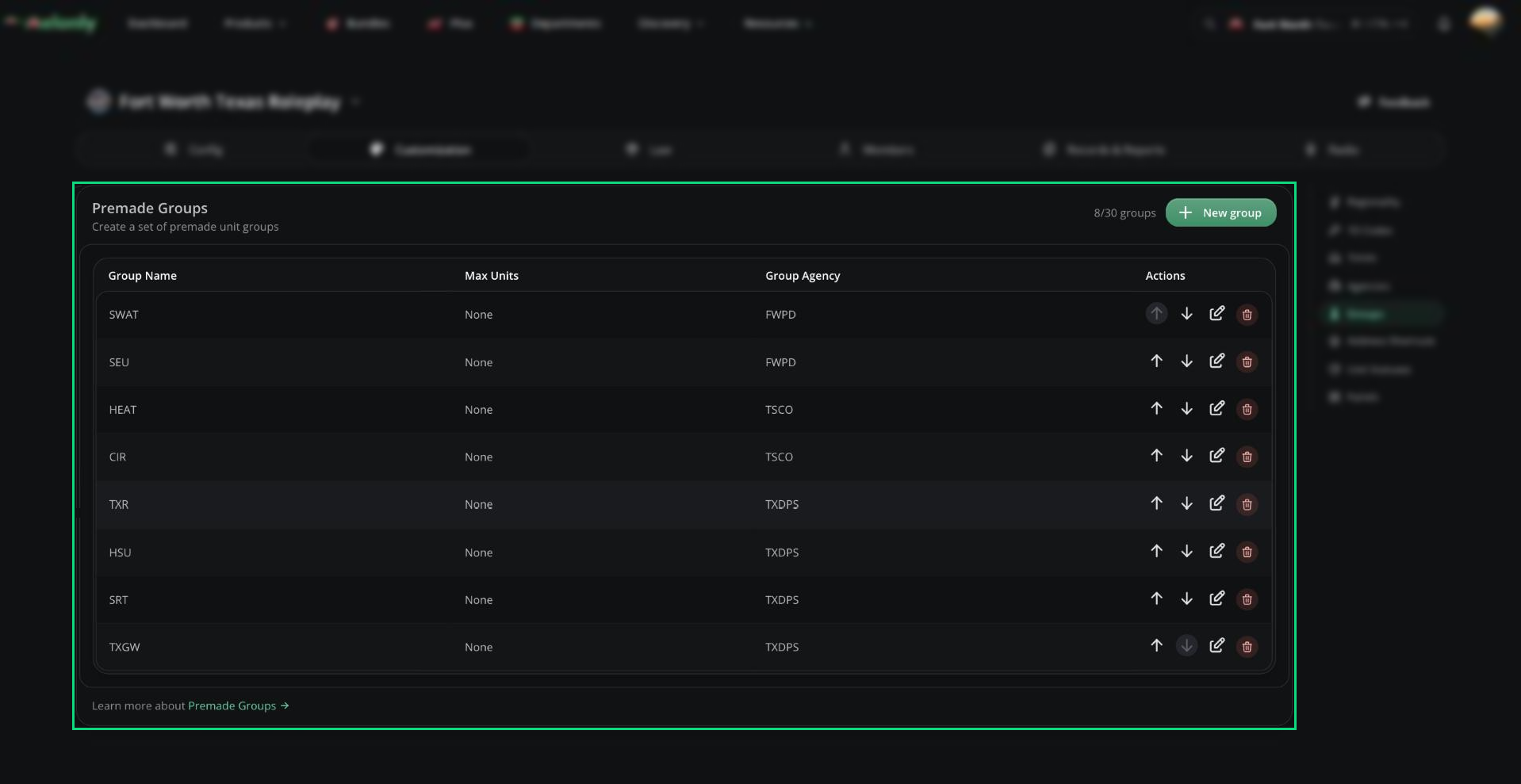This screenshot has width=1521, height=784.
Task: Delete the HSU group
Action: coord(1247,552)
